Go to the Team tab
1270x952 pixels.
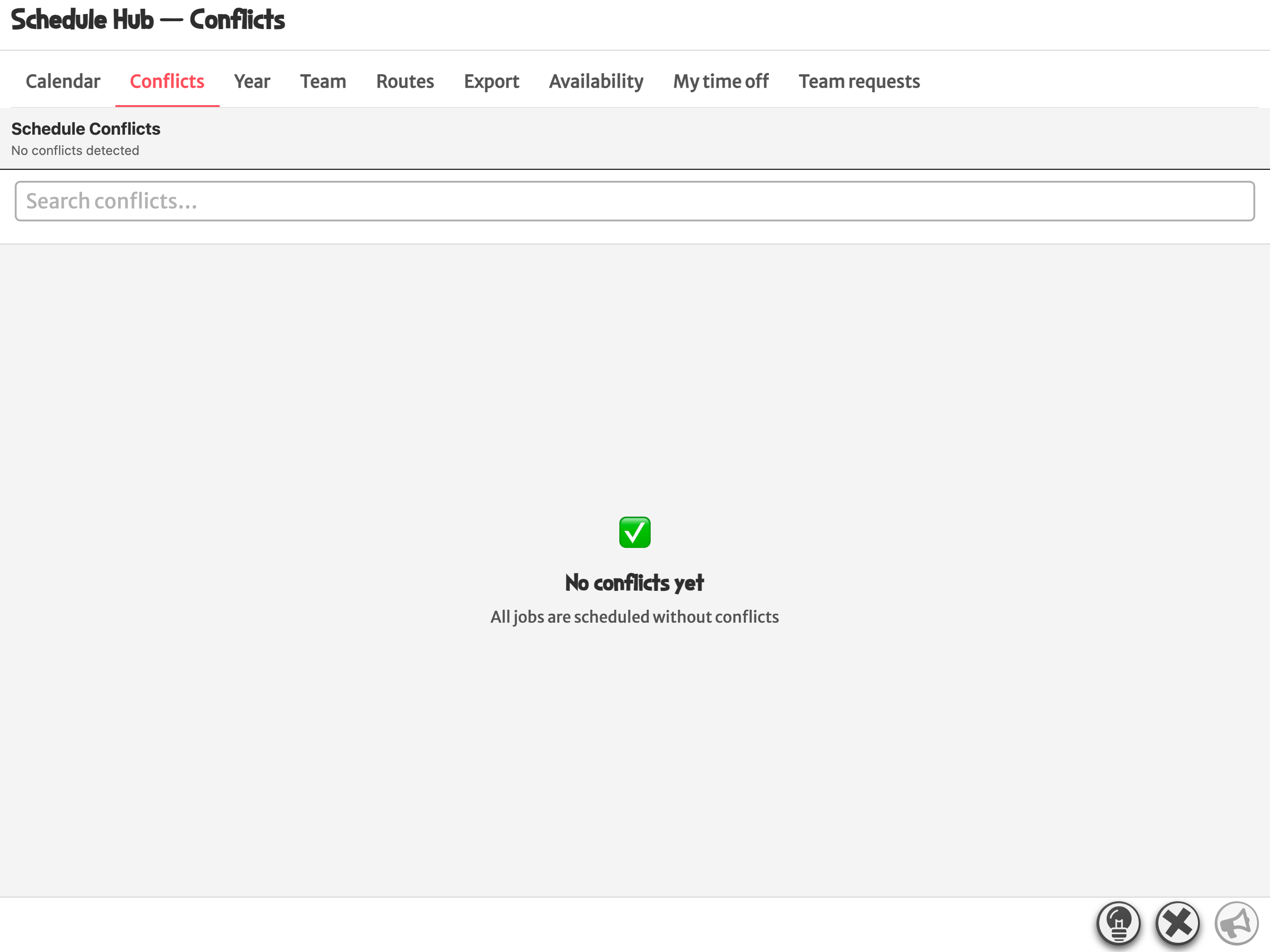pos(323,82)
